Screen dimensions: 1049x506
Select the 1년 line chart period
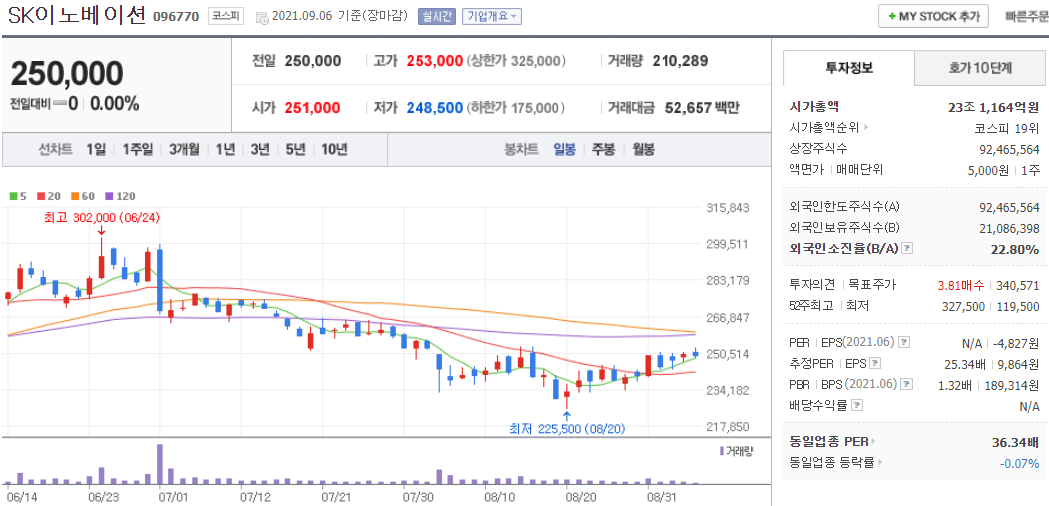point(225,149)
